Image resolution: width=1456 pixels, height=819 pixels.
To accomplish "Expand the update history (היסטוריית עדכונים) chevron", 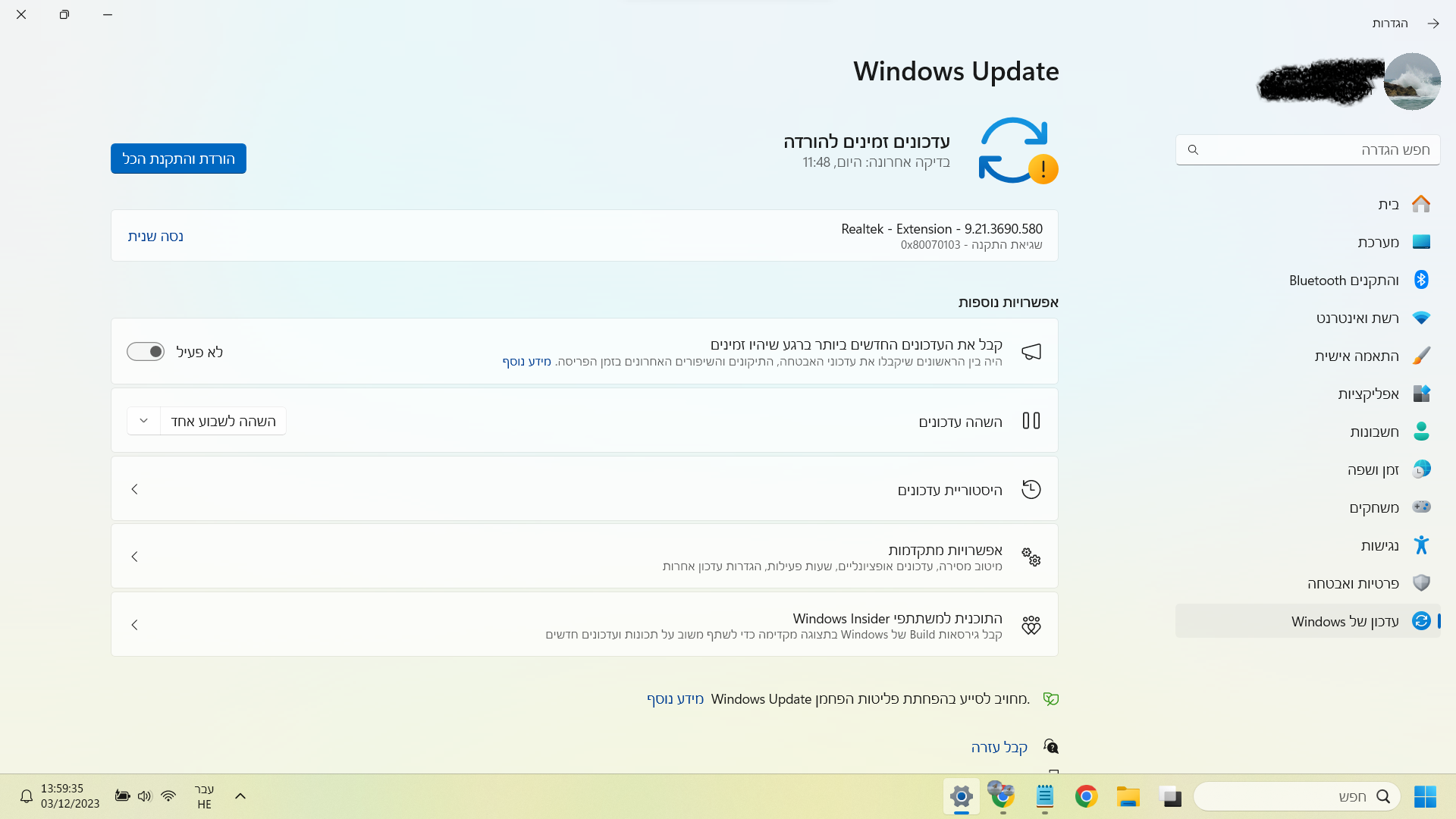I will tap(134, 489).
